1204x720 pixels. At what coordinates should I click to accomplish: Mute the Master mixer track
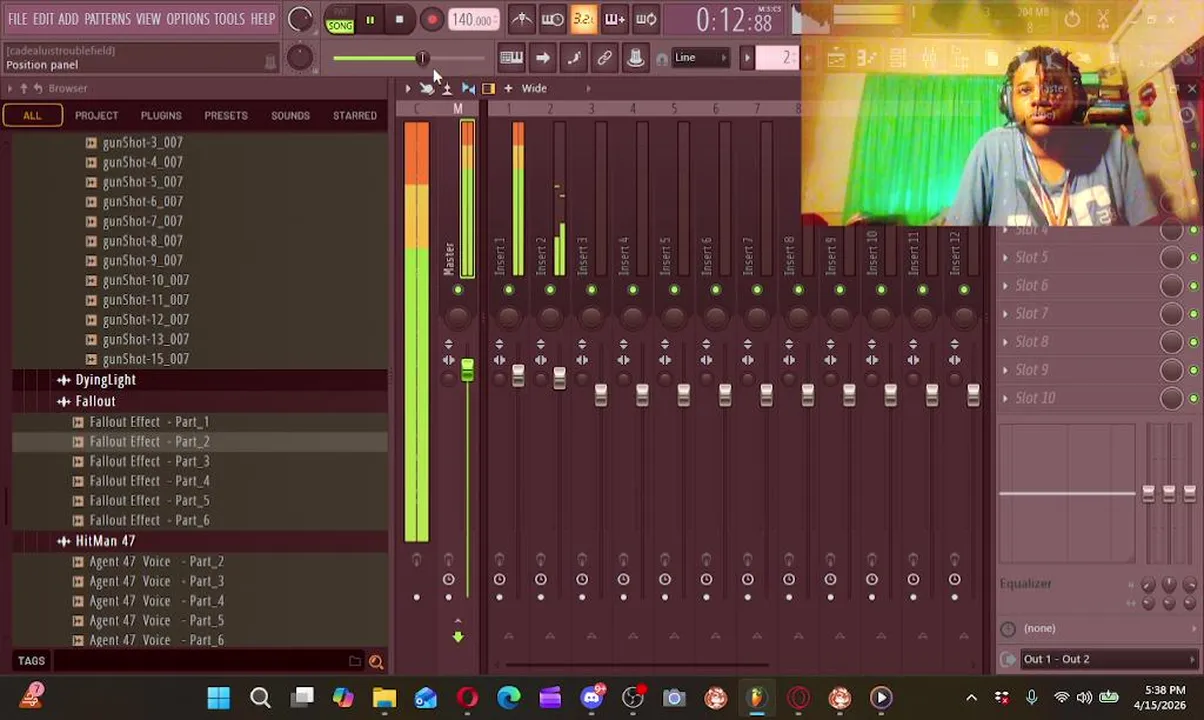458,291
